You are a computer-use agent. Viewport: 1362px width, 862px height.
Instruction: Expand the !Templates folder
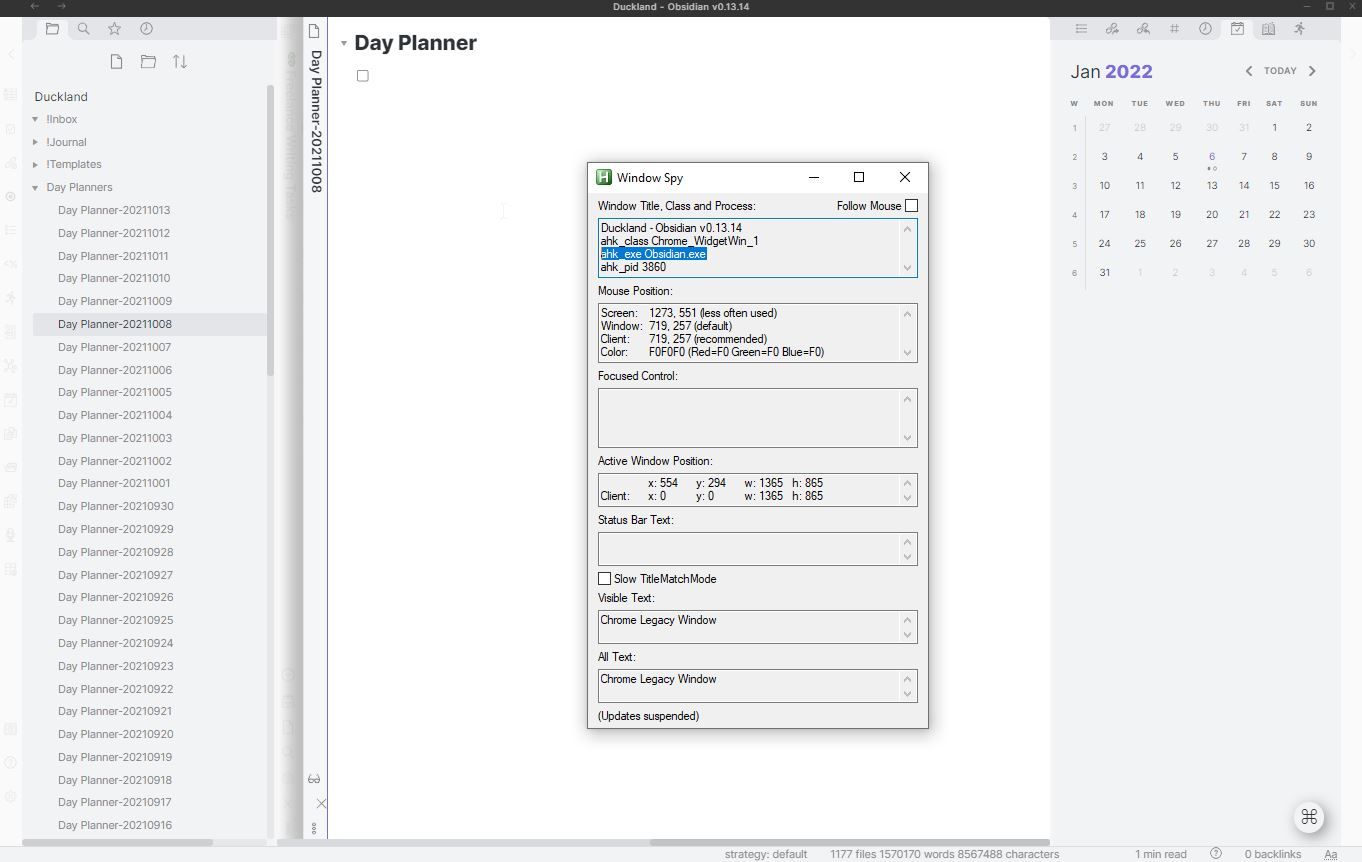tap(36, 164)
